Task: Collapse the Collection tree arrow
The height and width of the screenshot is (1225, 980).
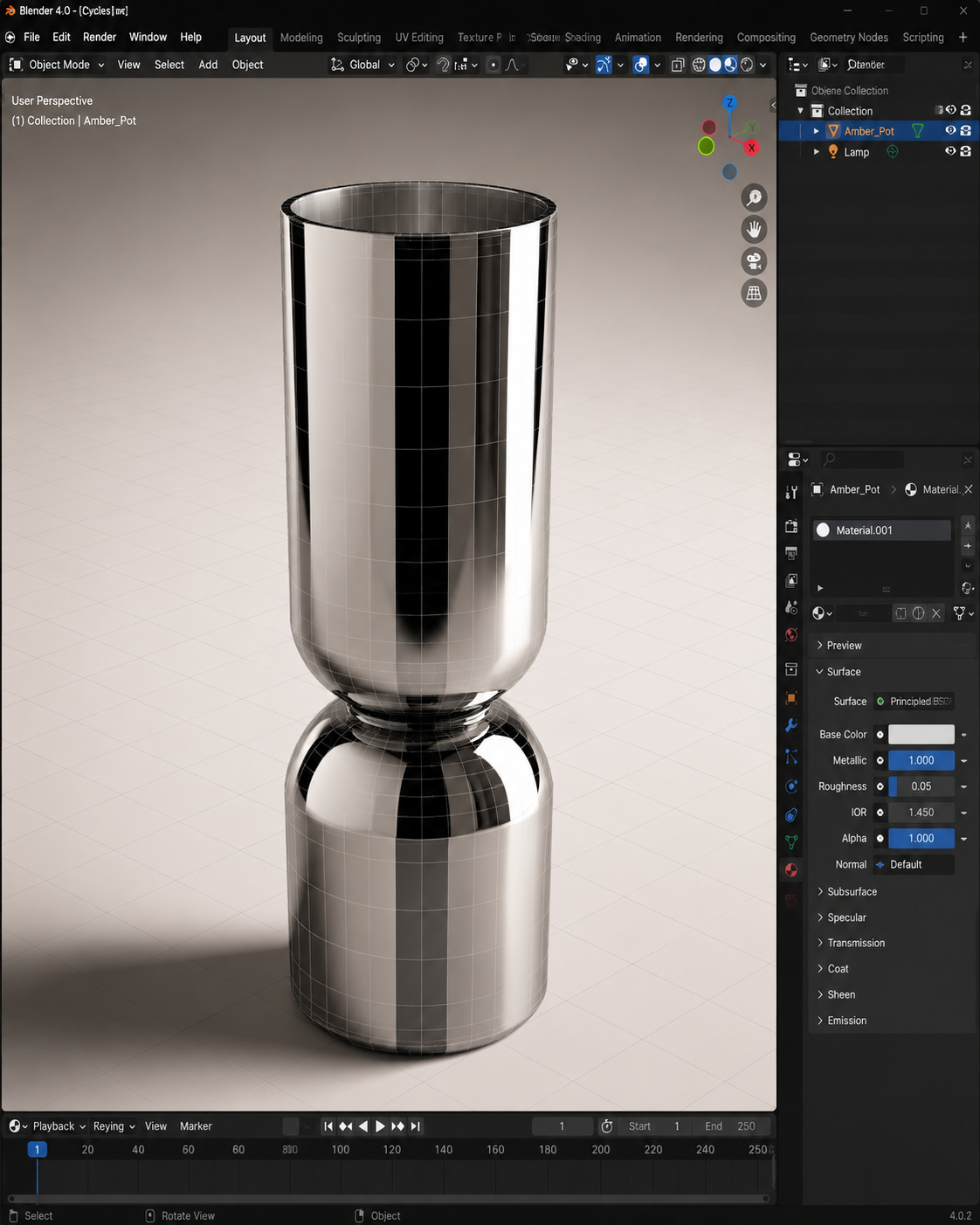Action: coord(801,111)
